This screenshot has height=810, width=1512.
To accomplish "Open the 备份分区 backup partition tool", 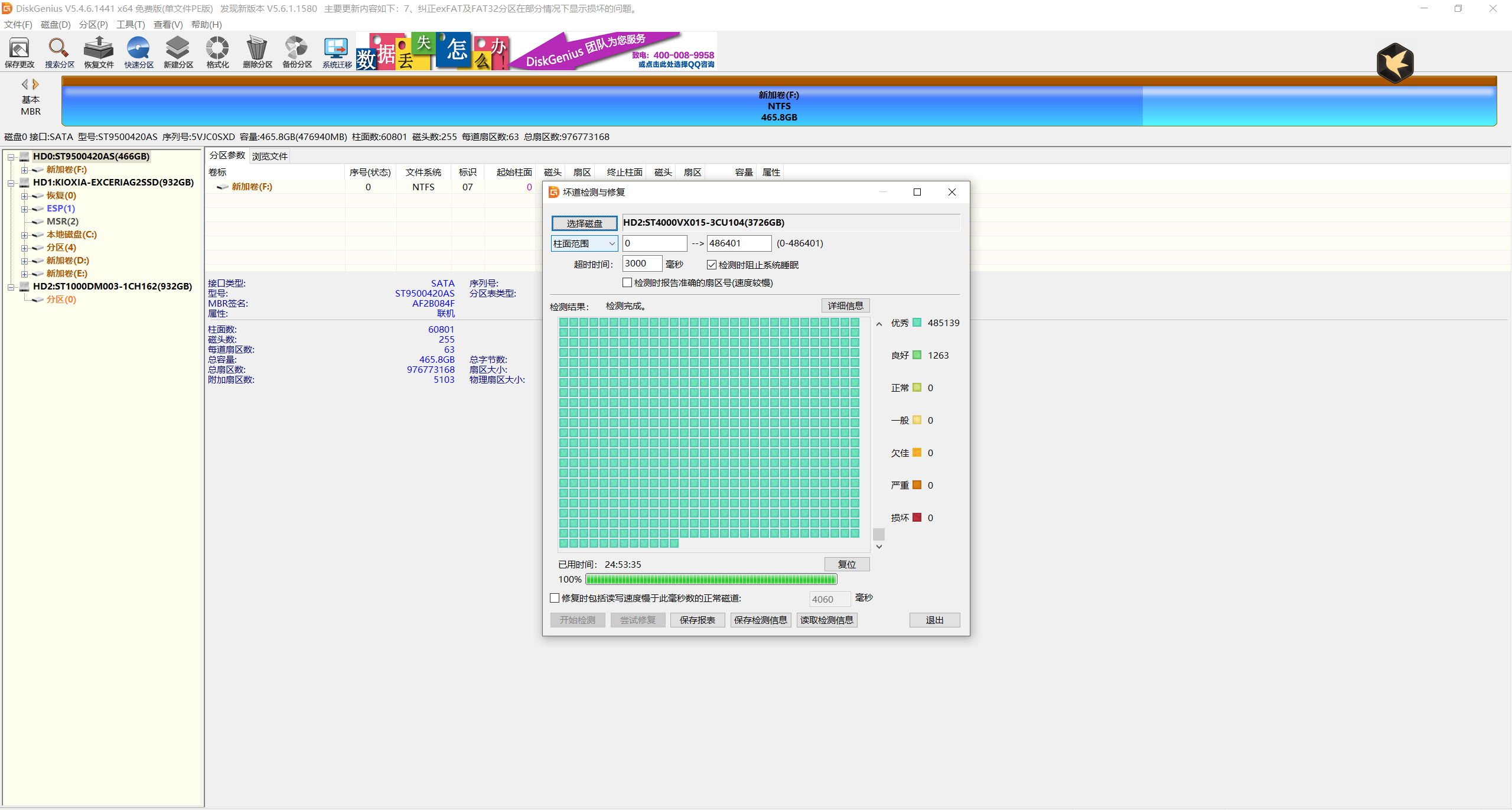I will pos(297,52).
